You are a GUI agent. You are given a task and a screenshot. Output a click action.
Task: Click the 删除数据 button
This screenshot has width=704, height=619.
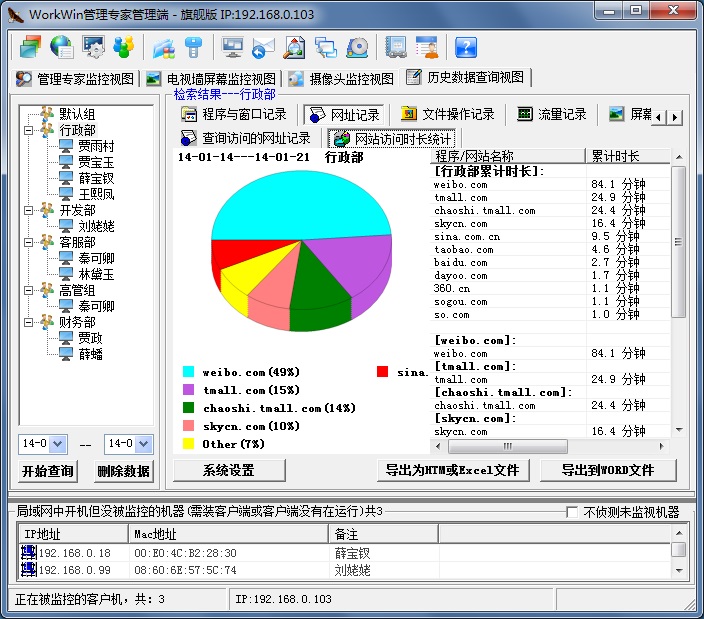pyautogui.click(x=123, y=471)
